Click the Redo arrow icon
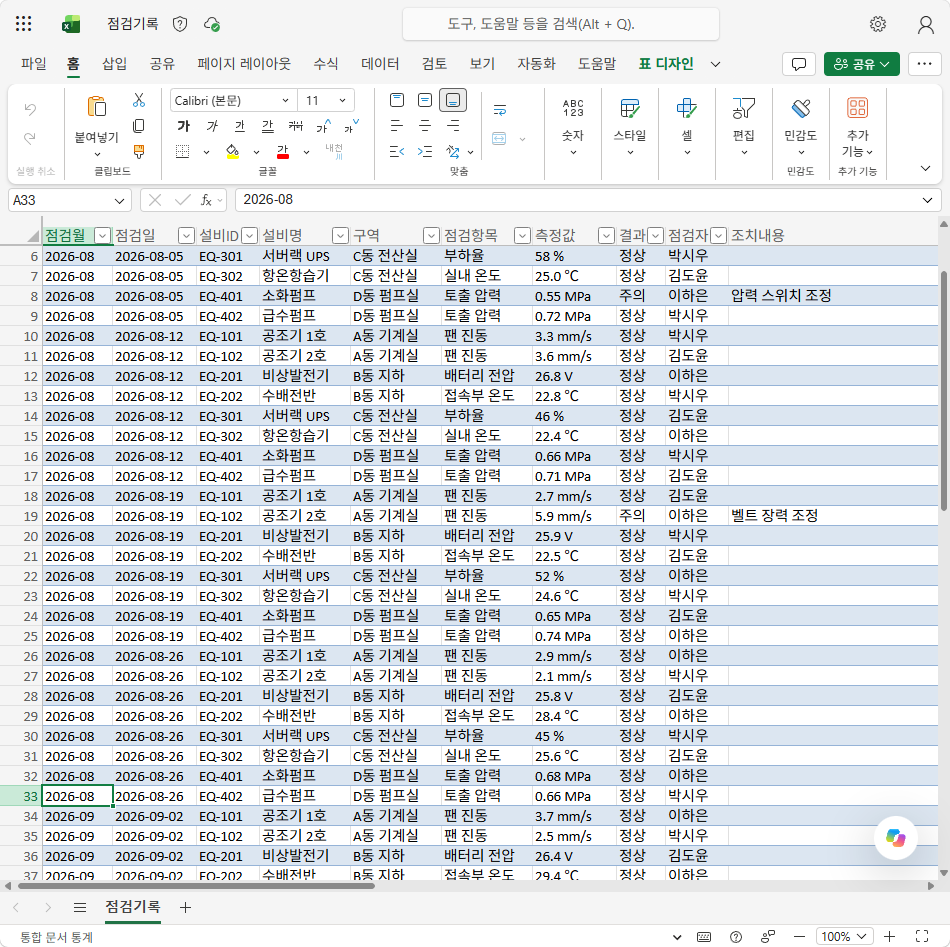This screenshot has height=947, width=950. coord(30,139)
